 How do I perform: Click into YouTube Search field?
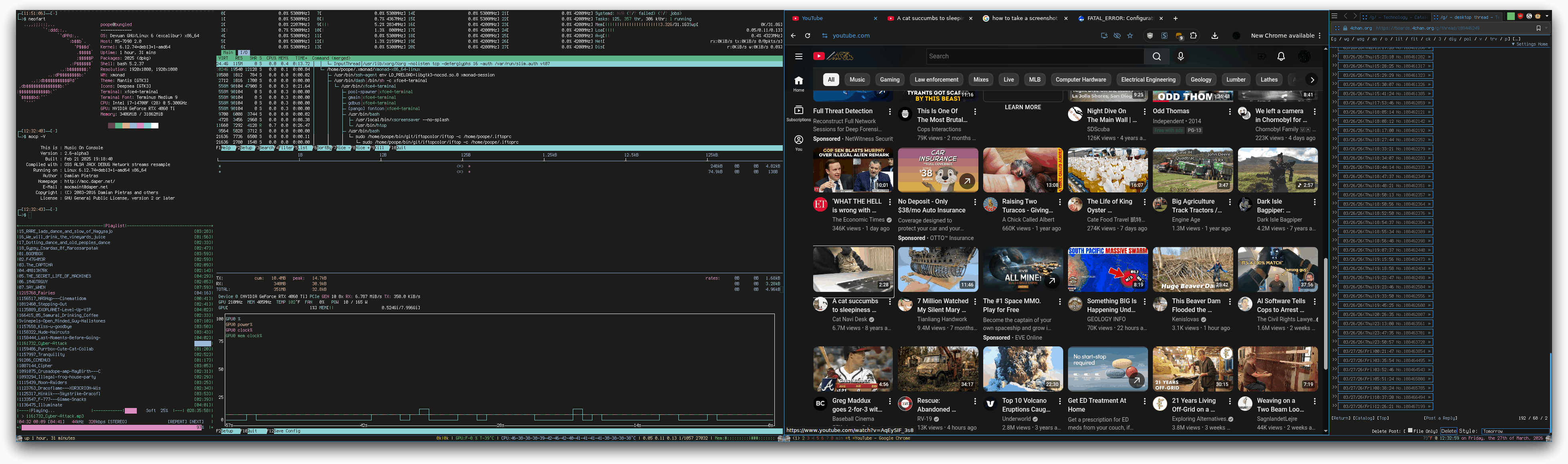(x=1035, y=56)
